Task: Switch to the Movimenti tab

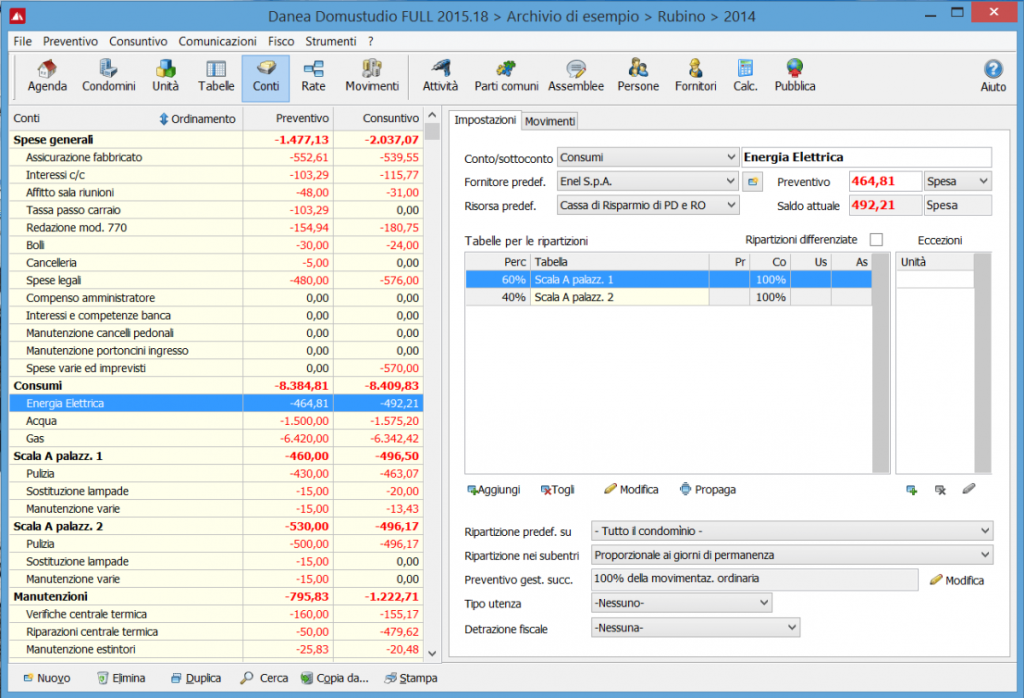Action: tap(550, 121)
